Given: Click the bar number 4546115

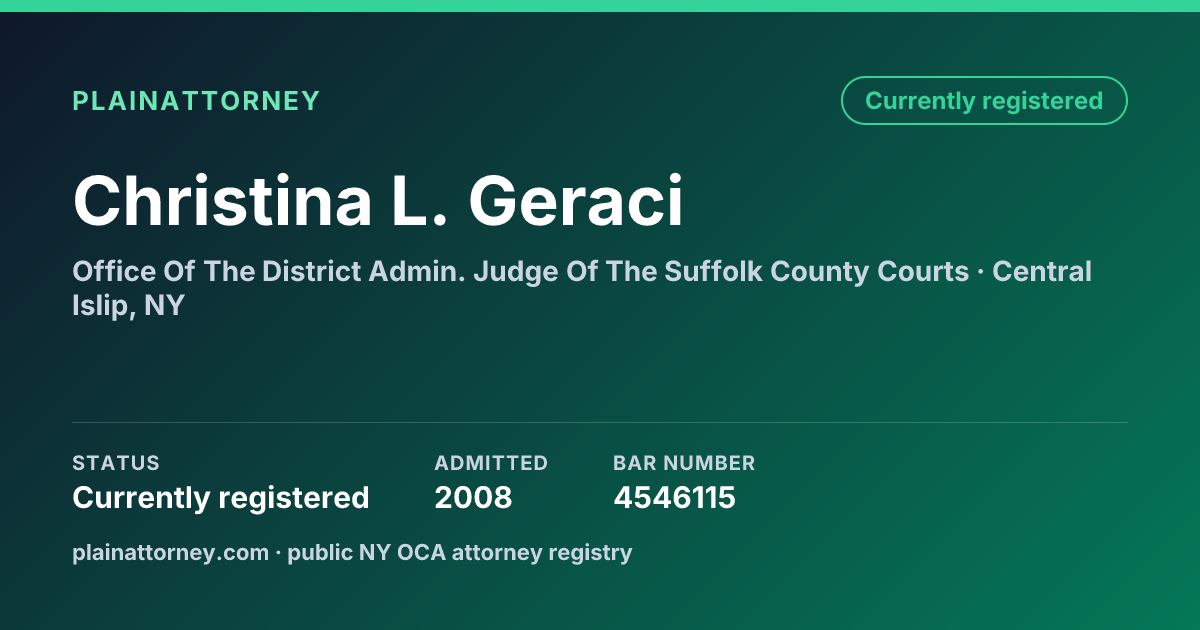Looking at the screenshot, I should click(x=674, y=498).
